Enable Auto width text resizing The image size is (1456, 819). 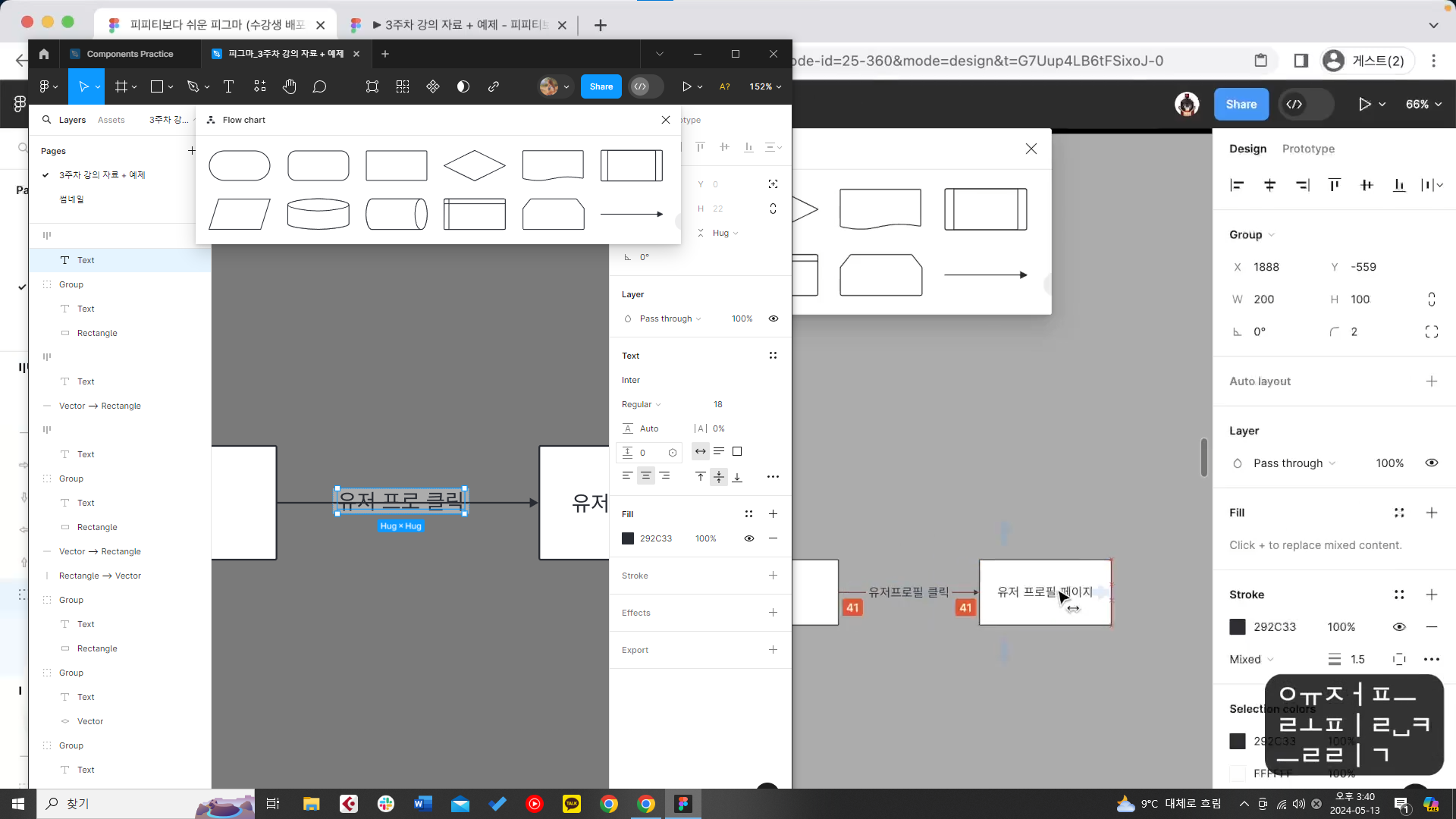[x=700, y=452]
